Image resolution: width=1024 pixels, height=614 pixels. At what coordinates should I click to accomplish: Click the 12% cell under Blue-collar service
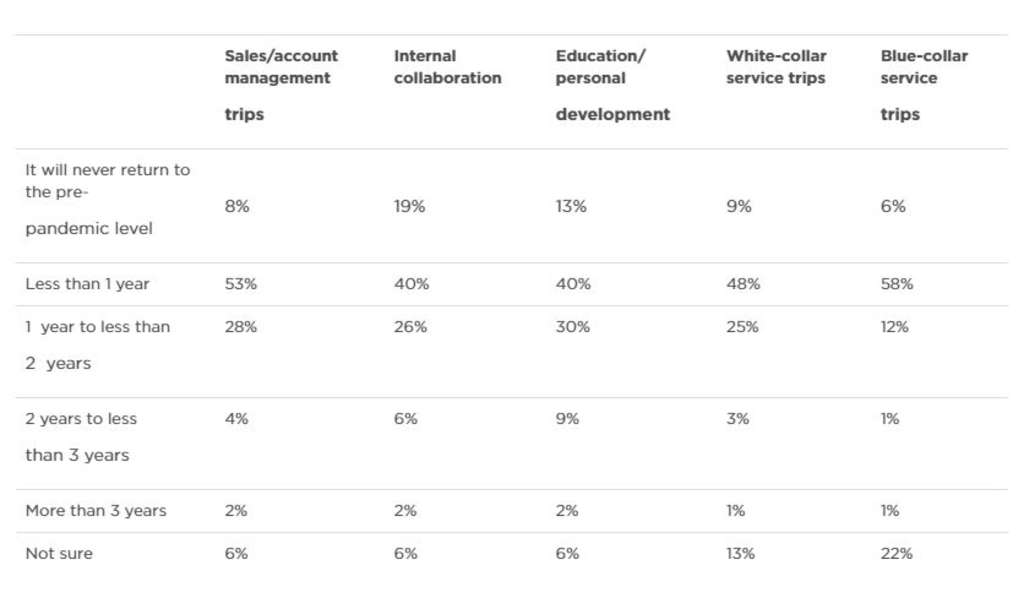894,327
